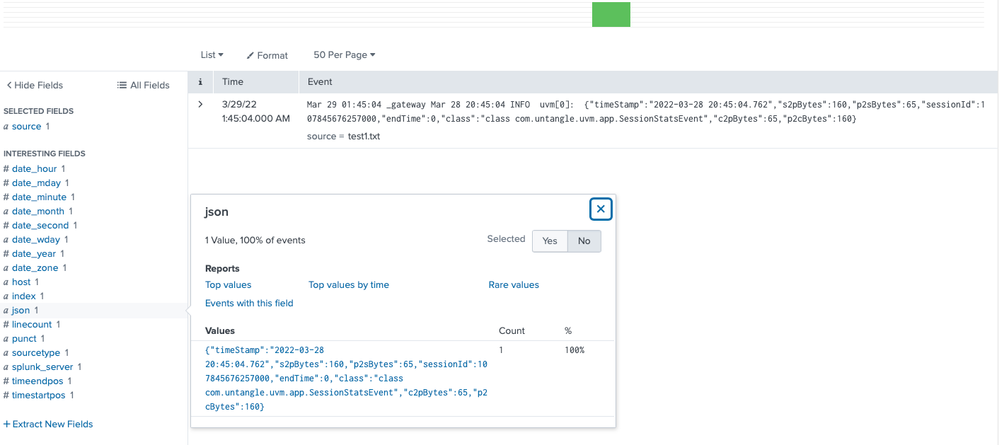
Task: Open the List view dropdown
Action: [x=212, y=55]
